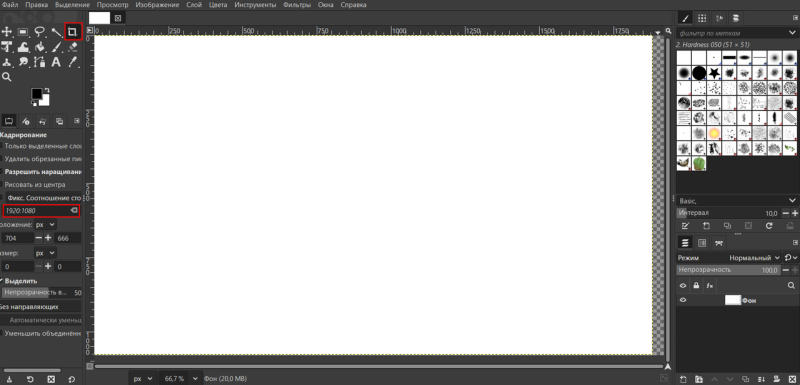Toggle 'Разрешить наращивание' checkbox
Image resolution: width=800 pixels, height=385 pixels.
point(2,172)
